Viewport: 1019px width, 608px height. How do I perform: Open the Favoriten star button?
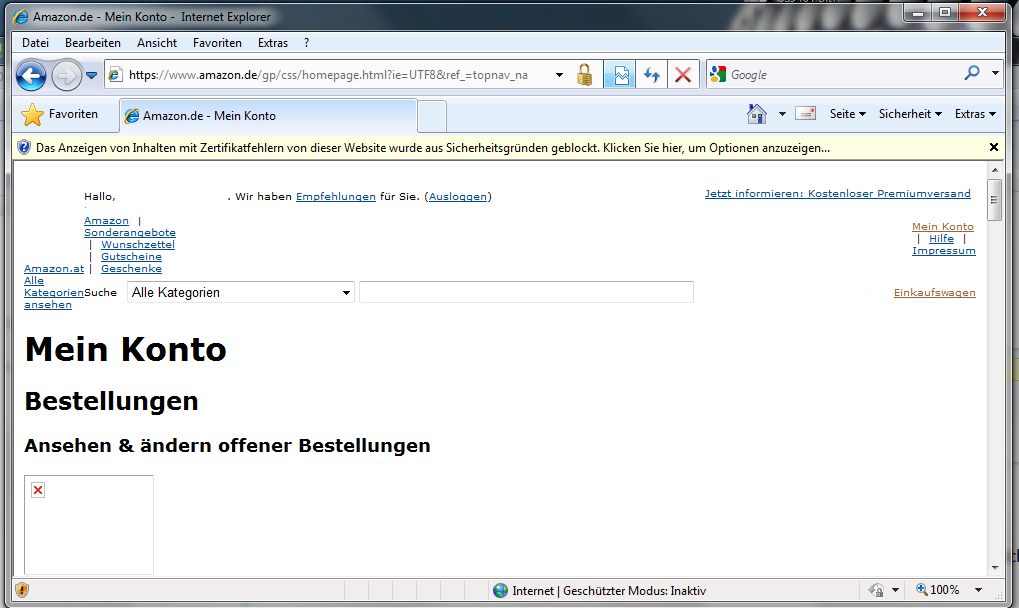click(x=59, y=114)
